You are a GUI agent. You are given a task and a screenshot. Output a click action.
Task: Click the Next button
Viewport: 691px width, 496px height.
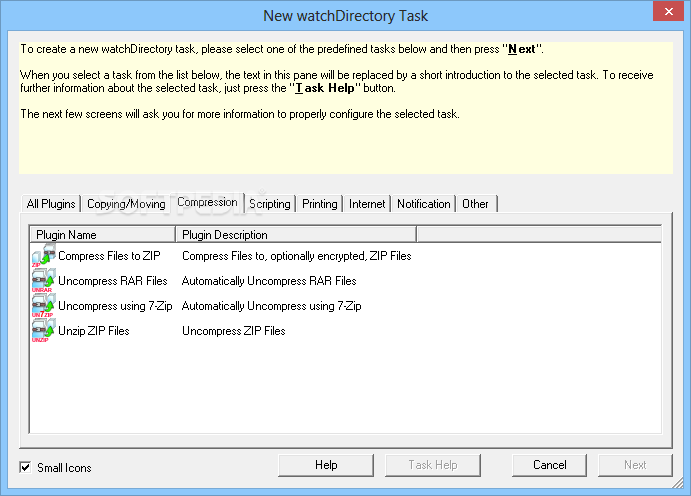click(635, 465)
